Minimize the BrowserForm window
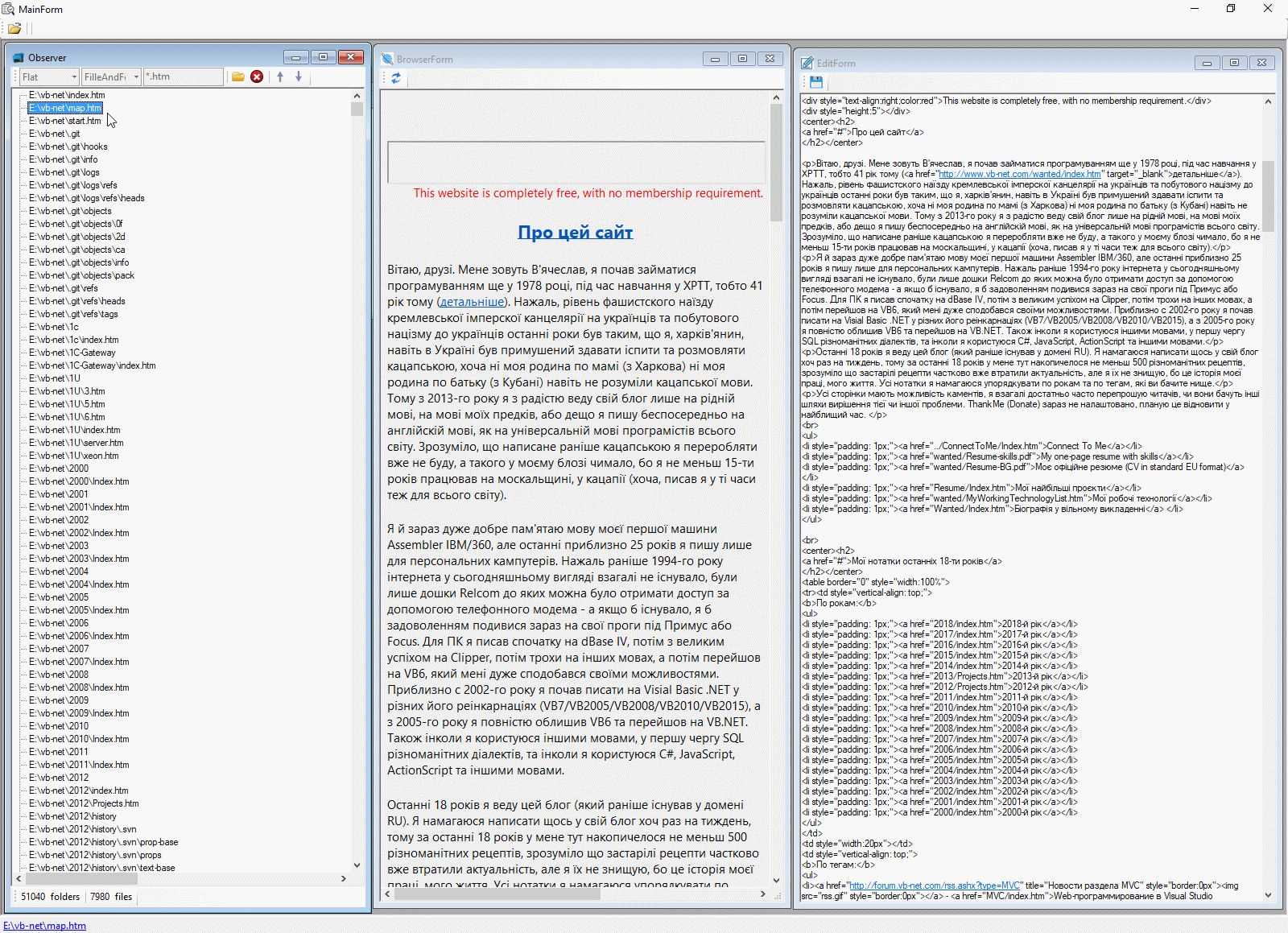The height and width of the screenshot is (933, 1288). 715,59
